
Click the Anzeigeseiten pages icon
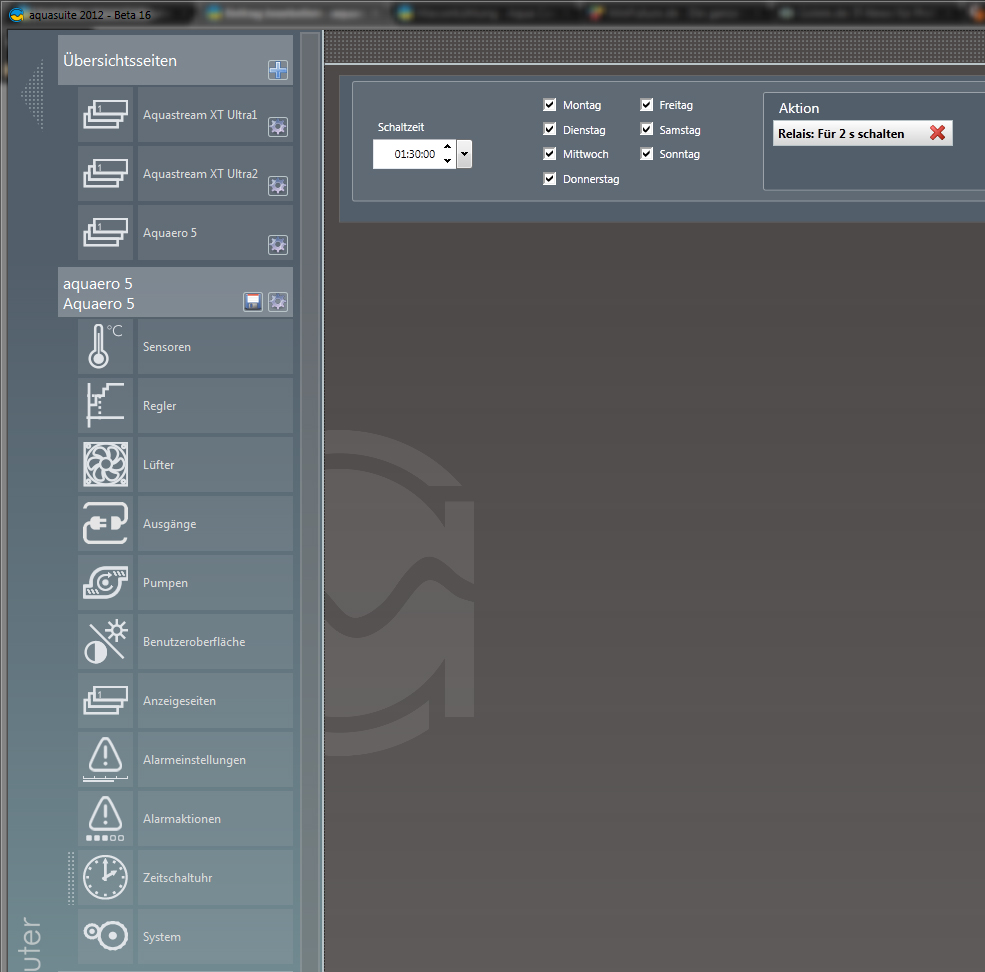pos(106,701)
